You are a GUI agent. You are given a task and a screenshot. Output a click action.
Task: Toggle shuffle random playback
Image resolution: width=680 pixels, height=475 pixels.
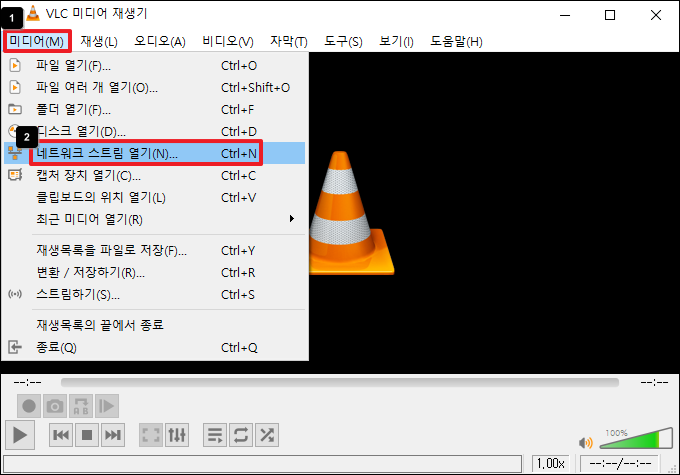(267, 435)
